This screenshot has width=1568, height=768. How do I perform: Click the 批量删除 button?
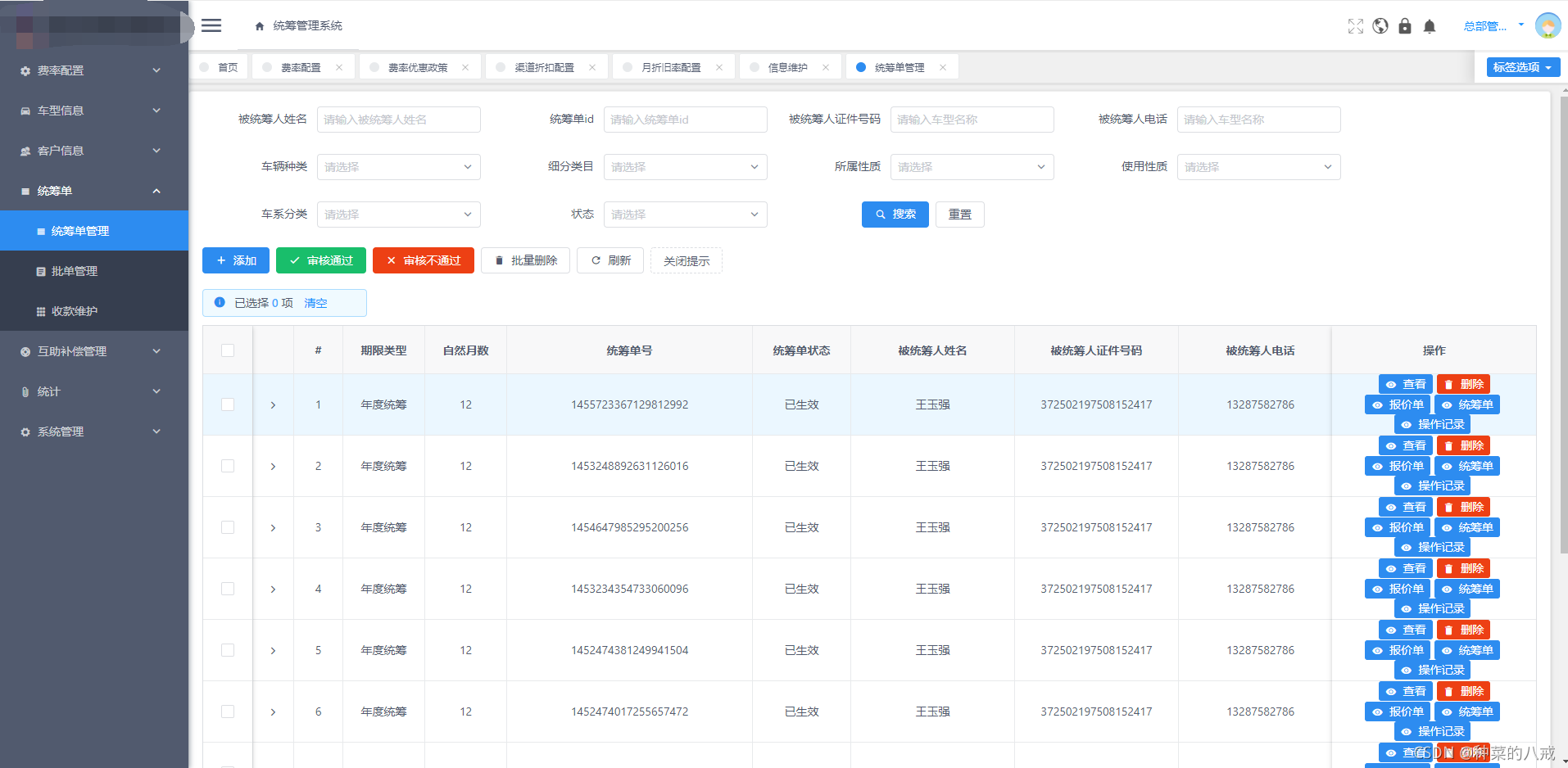525,260
